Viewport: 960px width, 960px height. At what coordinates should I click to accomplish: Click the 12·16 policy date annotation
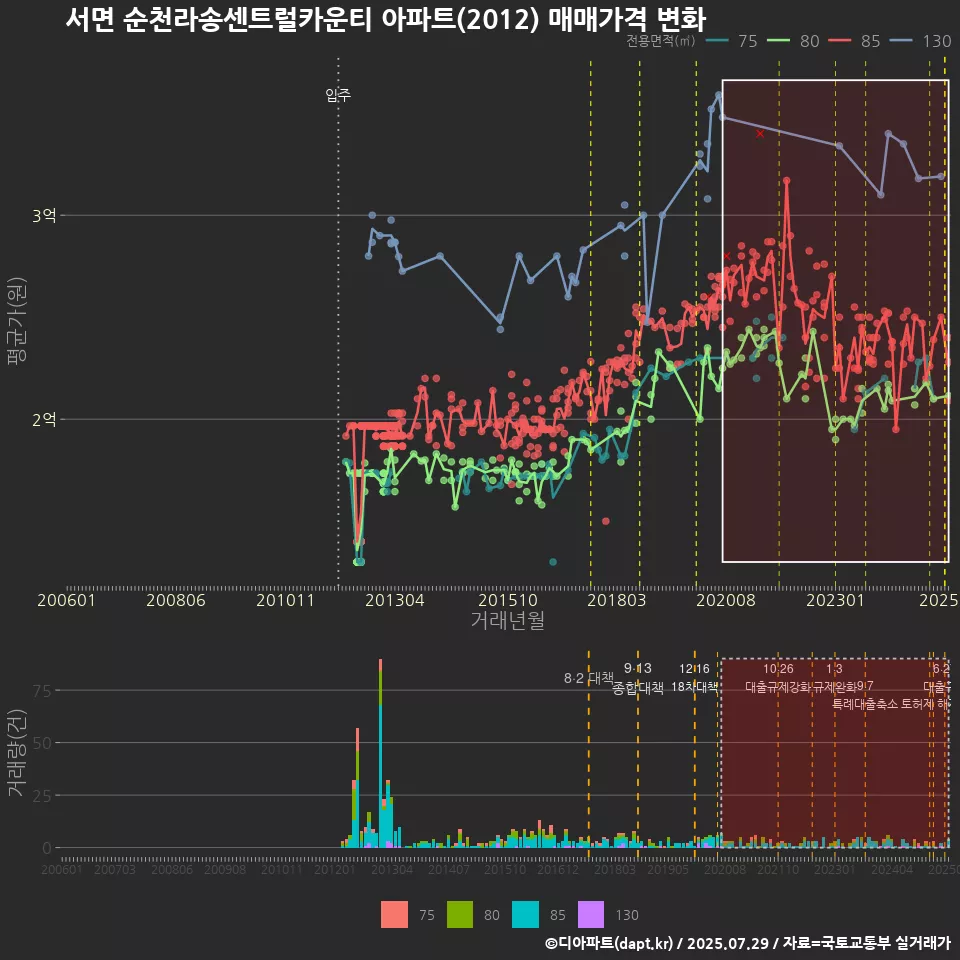[x=694, y=669]
